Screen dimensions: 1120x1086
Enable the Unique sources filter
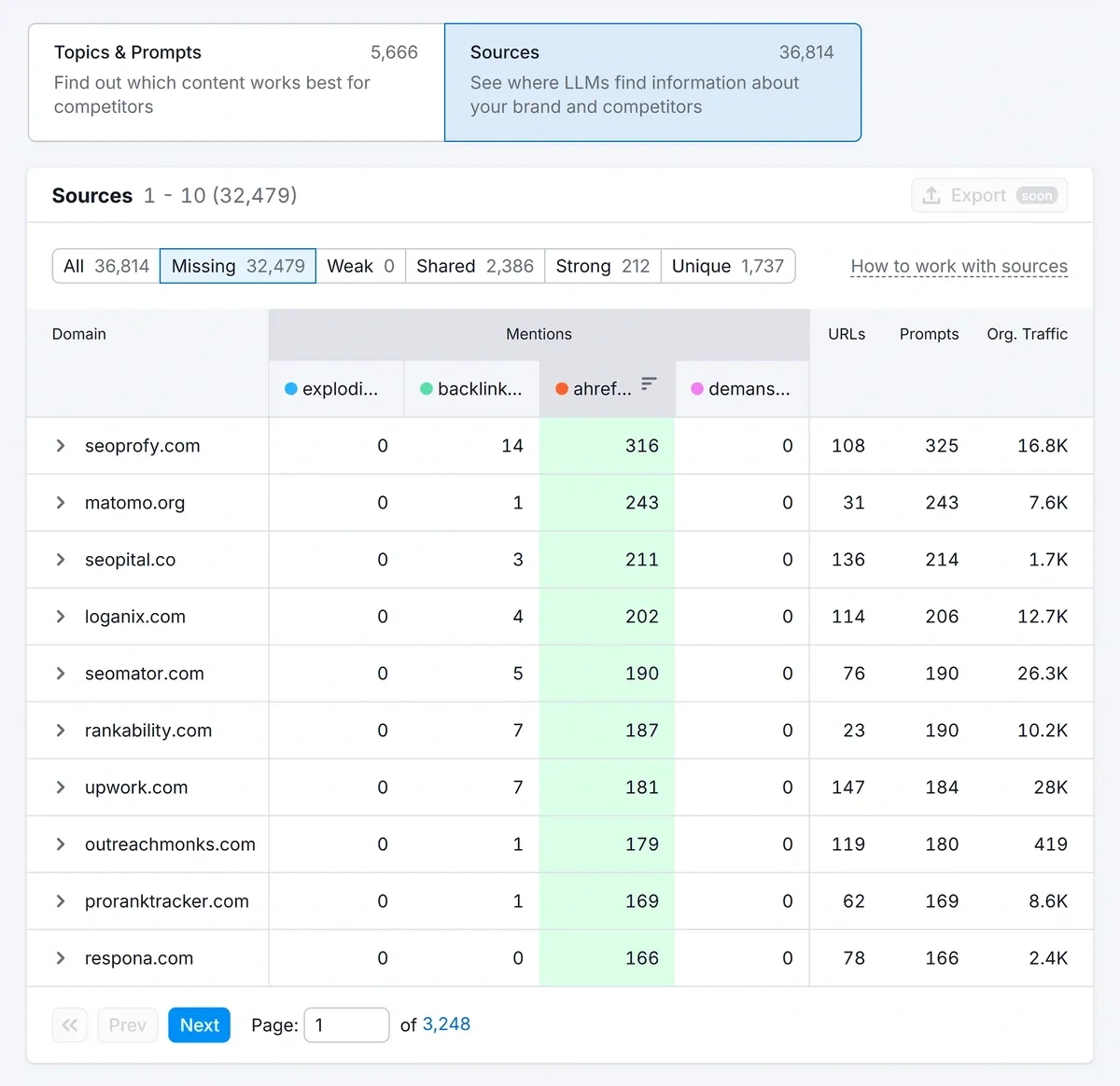click(x=728, y=266)
